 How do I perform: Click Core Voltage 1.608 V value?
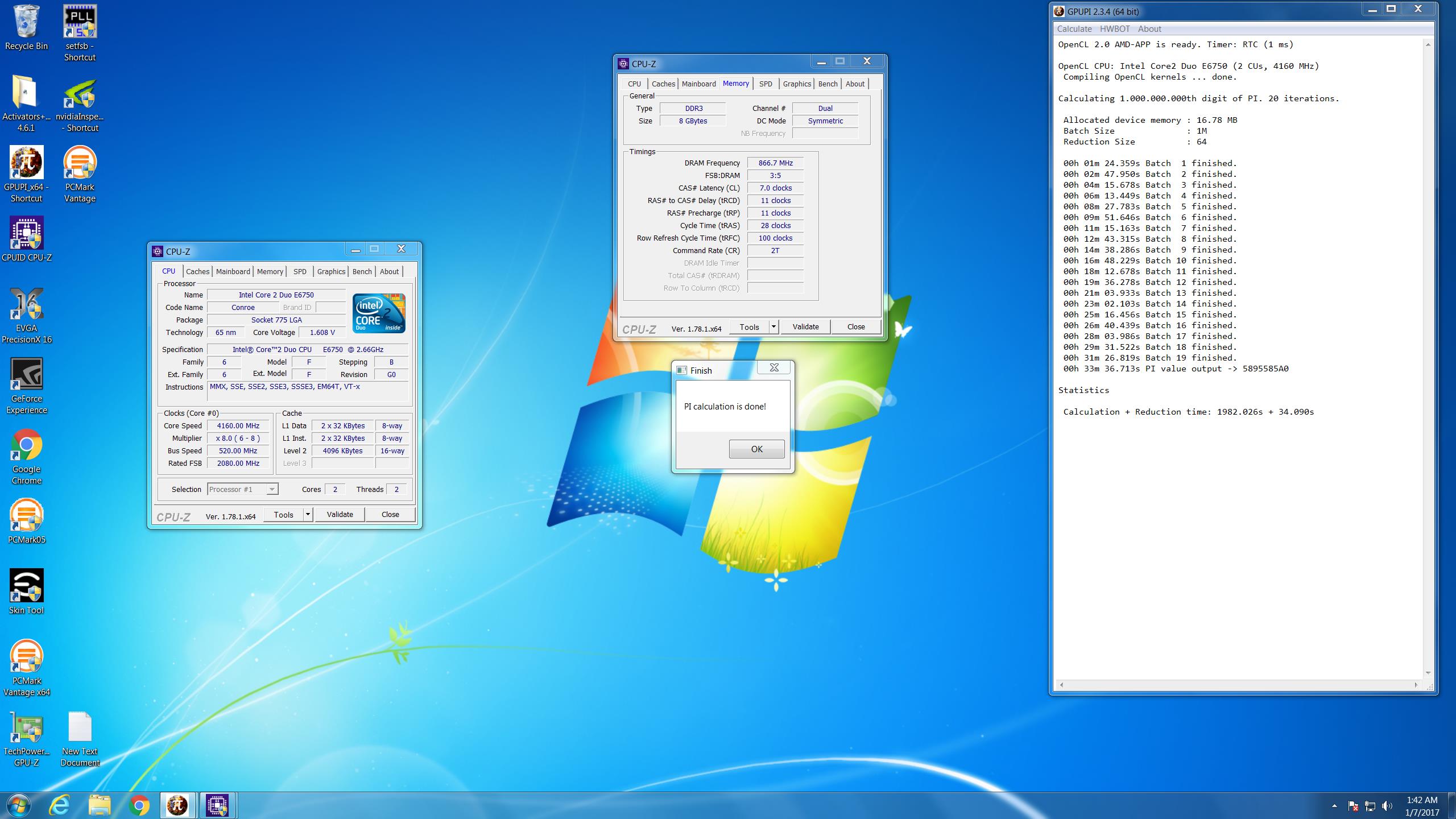pyautogui.click(x=322, y=332)
